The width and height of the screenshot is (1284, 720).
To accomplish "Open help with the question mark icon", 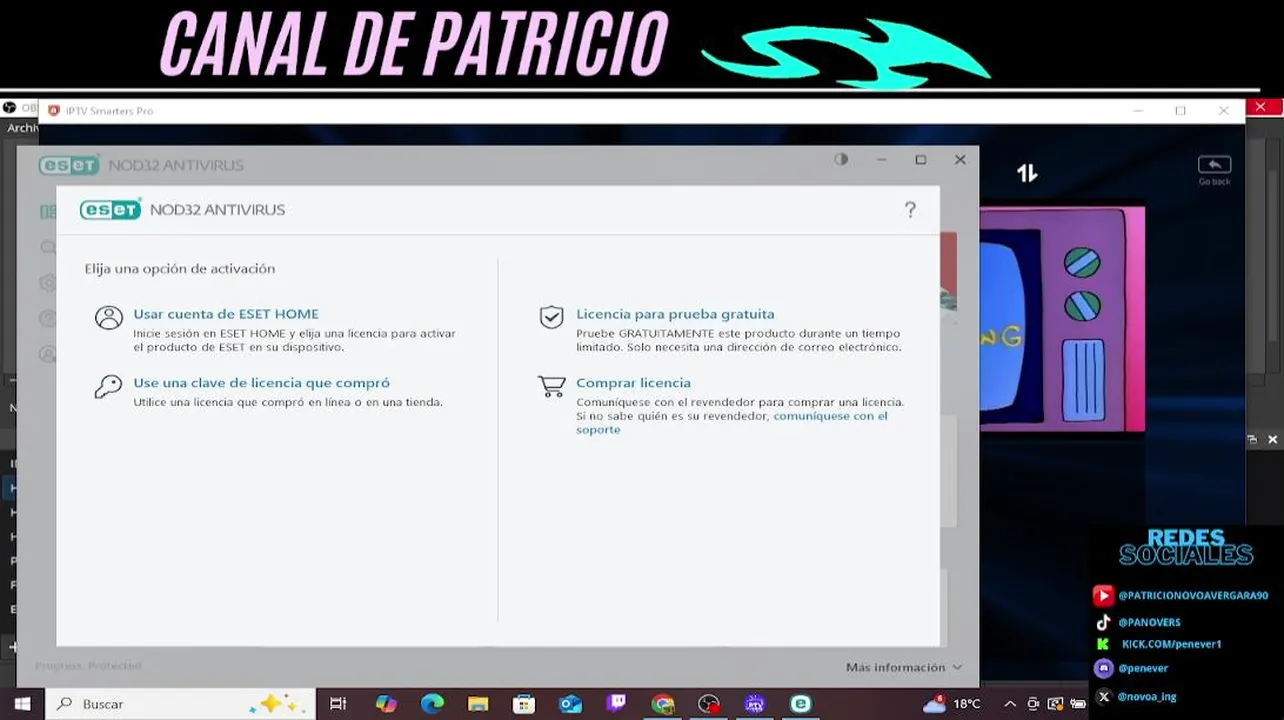I will [x=910, y=209].
